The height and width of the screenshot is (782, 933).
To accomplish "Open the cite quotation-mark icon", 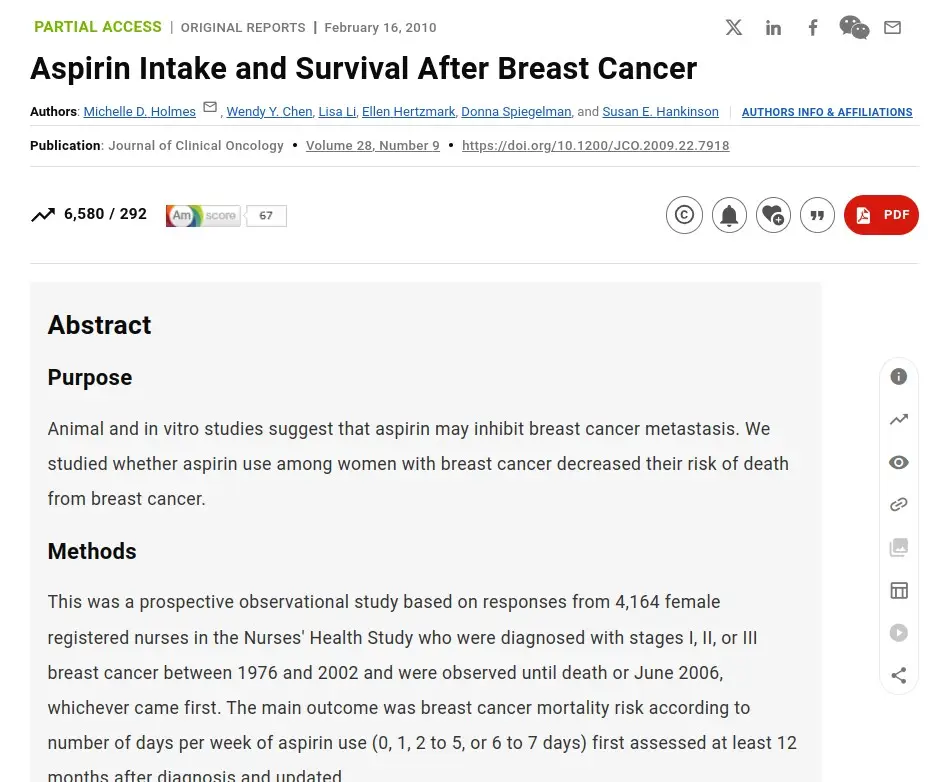I will (x=818, y=215).
